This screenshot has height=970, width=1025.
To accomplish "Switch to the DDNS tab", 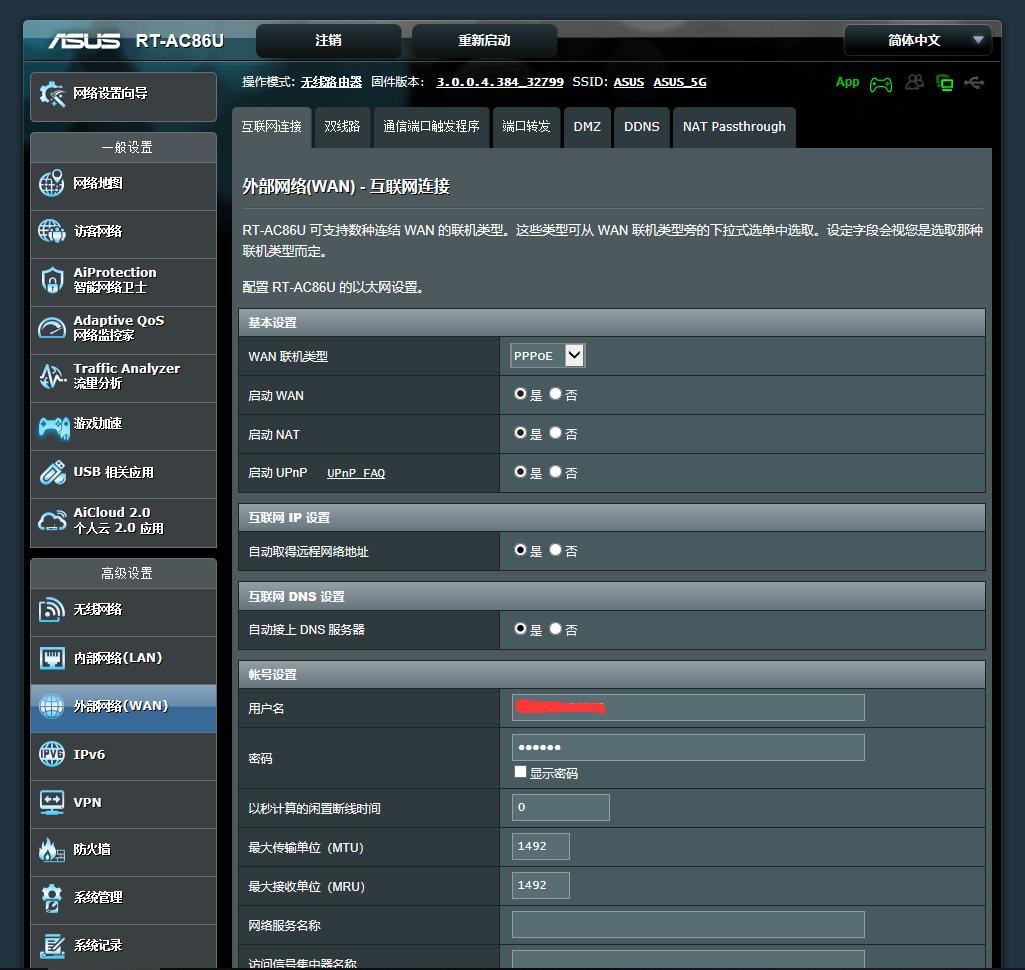I will pyautogui.click(x=641, y=127).
